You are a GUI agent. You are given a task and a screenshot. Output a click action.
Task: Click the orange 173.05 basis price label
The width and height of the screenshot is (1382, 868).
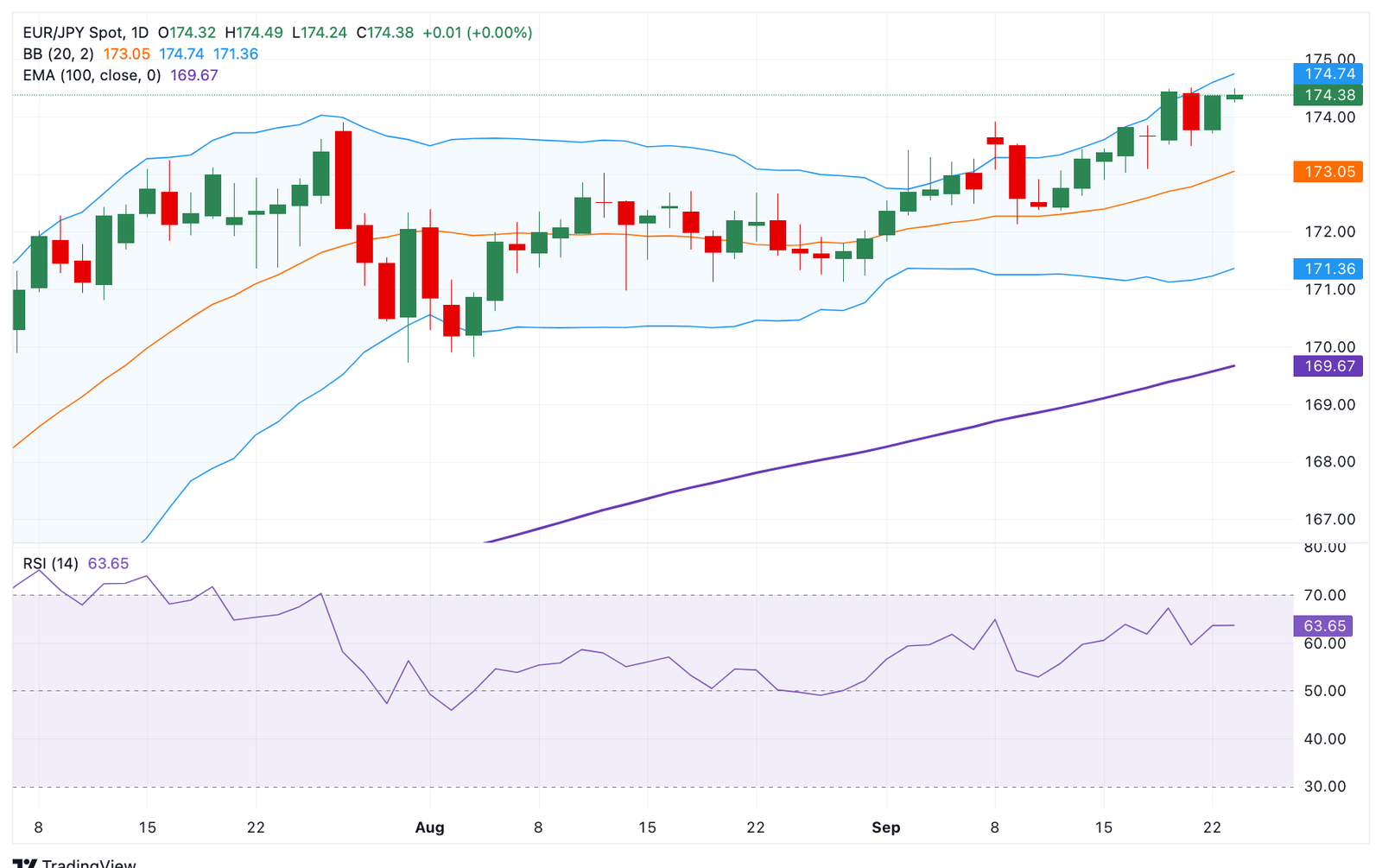[x=1328, y=172]
